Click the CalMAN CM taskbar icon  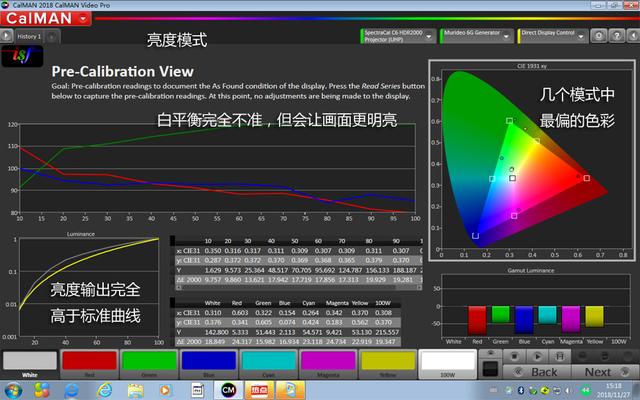pos(229,391)
